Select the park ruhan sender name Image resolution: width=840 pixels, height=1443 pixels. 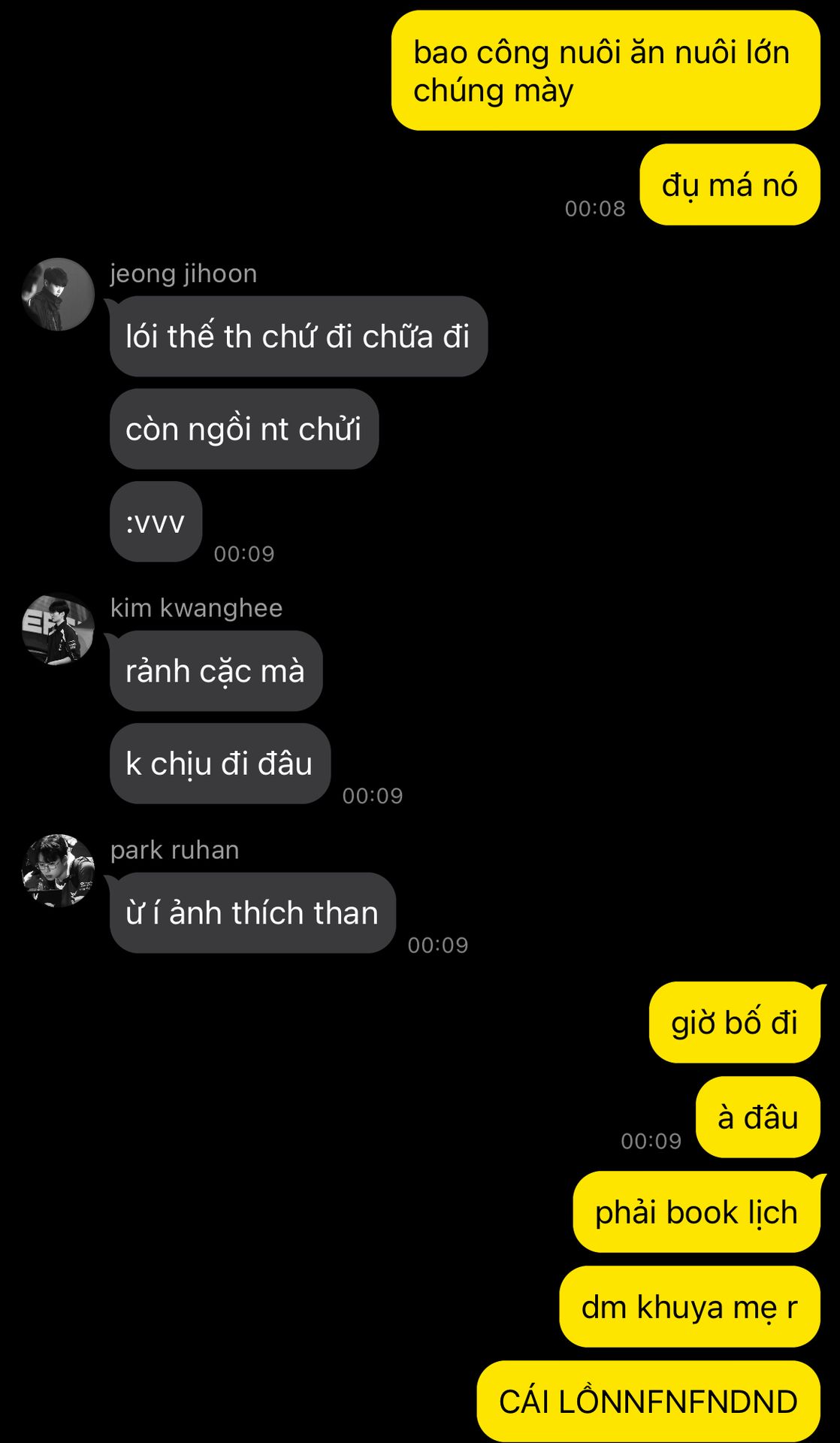174,850
